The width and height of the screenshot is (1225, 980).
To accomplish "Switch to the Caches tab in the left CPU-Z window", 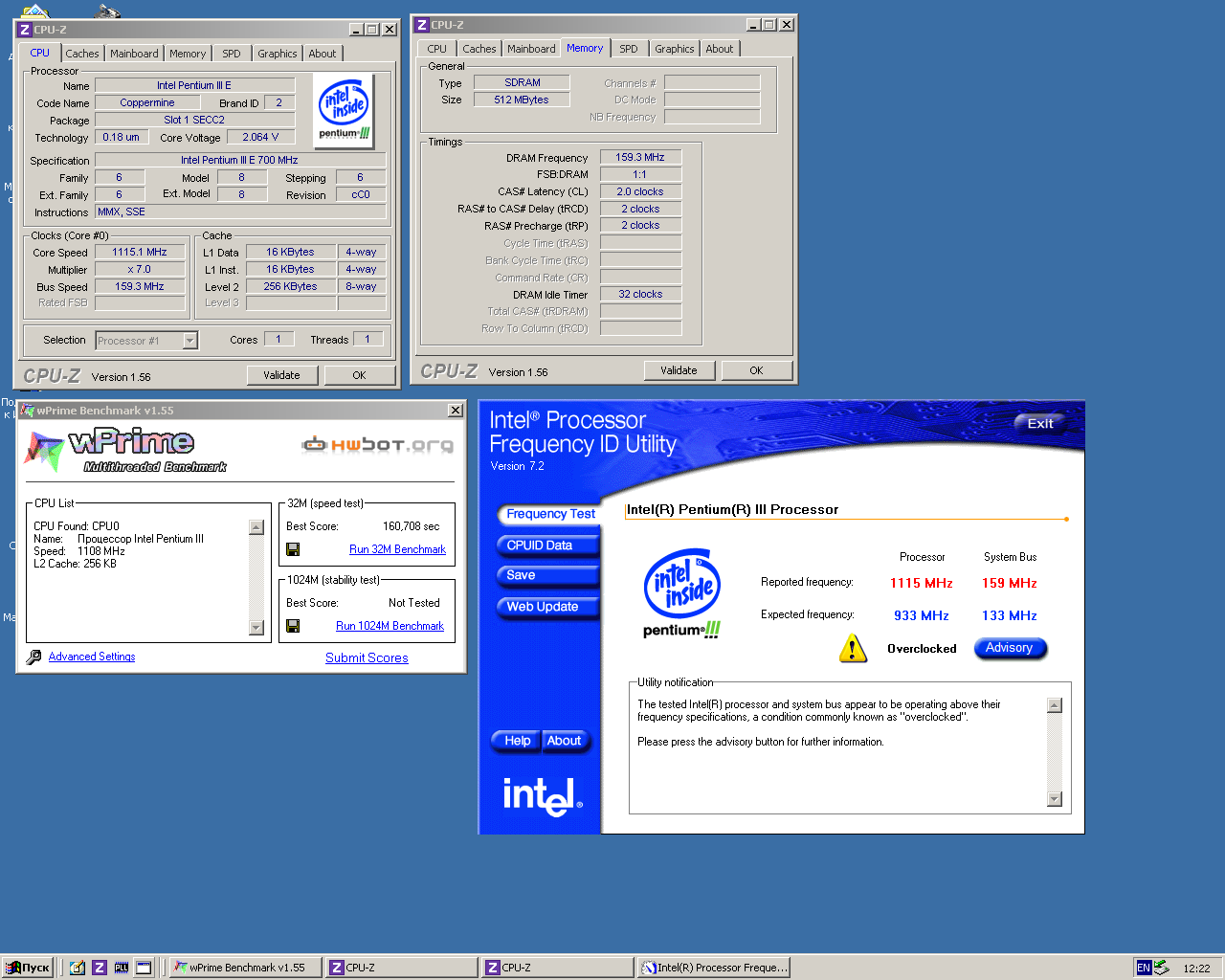I will tap(82, 54).
